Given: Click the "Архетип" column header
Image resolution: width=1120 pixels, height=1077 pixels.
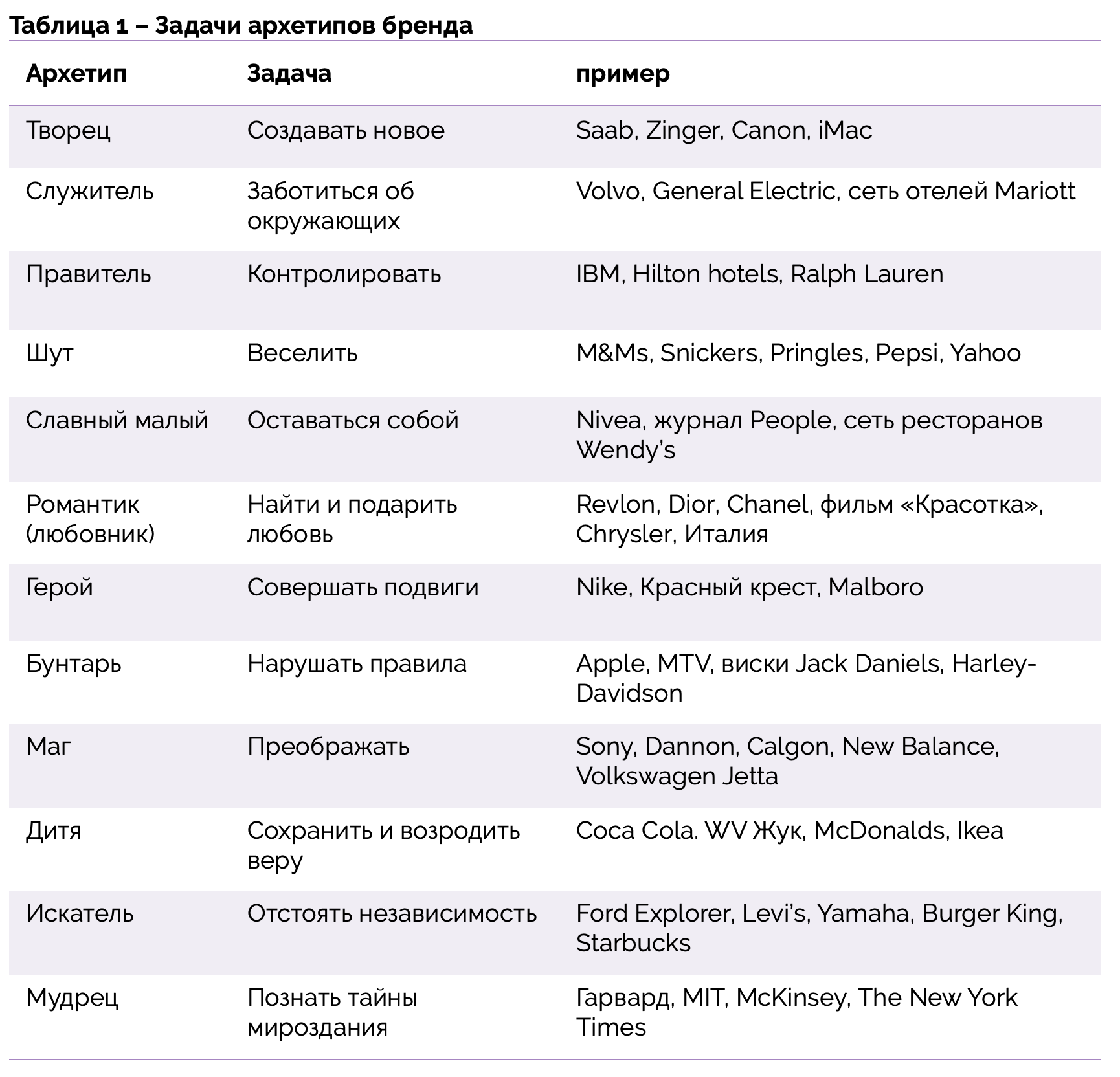Looking at the screenshot, I should point(76,74).
